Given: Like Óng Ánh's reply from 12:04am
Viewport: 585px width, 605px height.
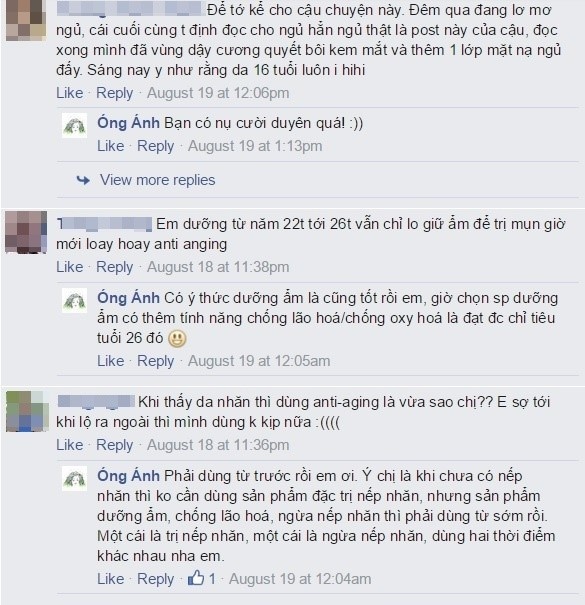Looking at the screenshot, I should [111, 579].
